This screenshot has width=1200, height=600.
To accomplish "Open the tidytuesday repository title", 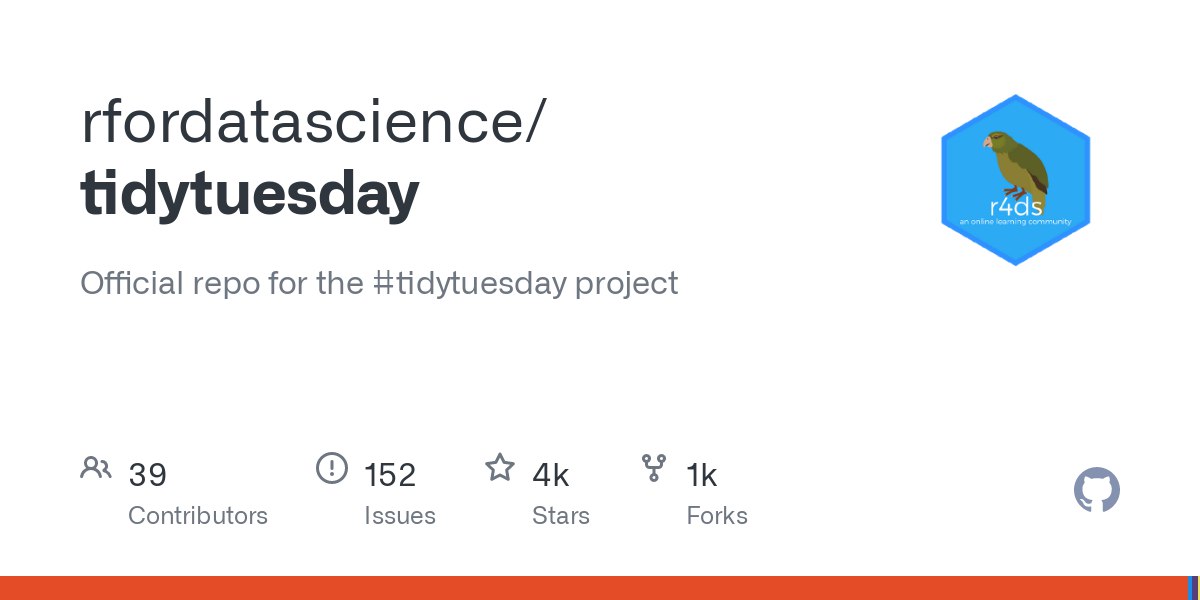I will pos(250,195).
